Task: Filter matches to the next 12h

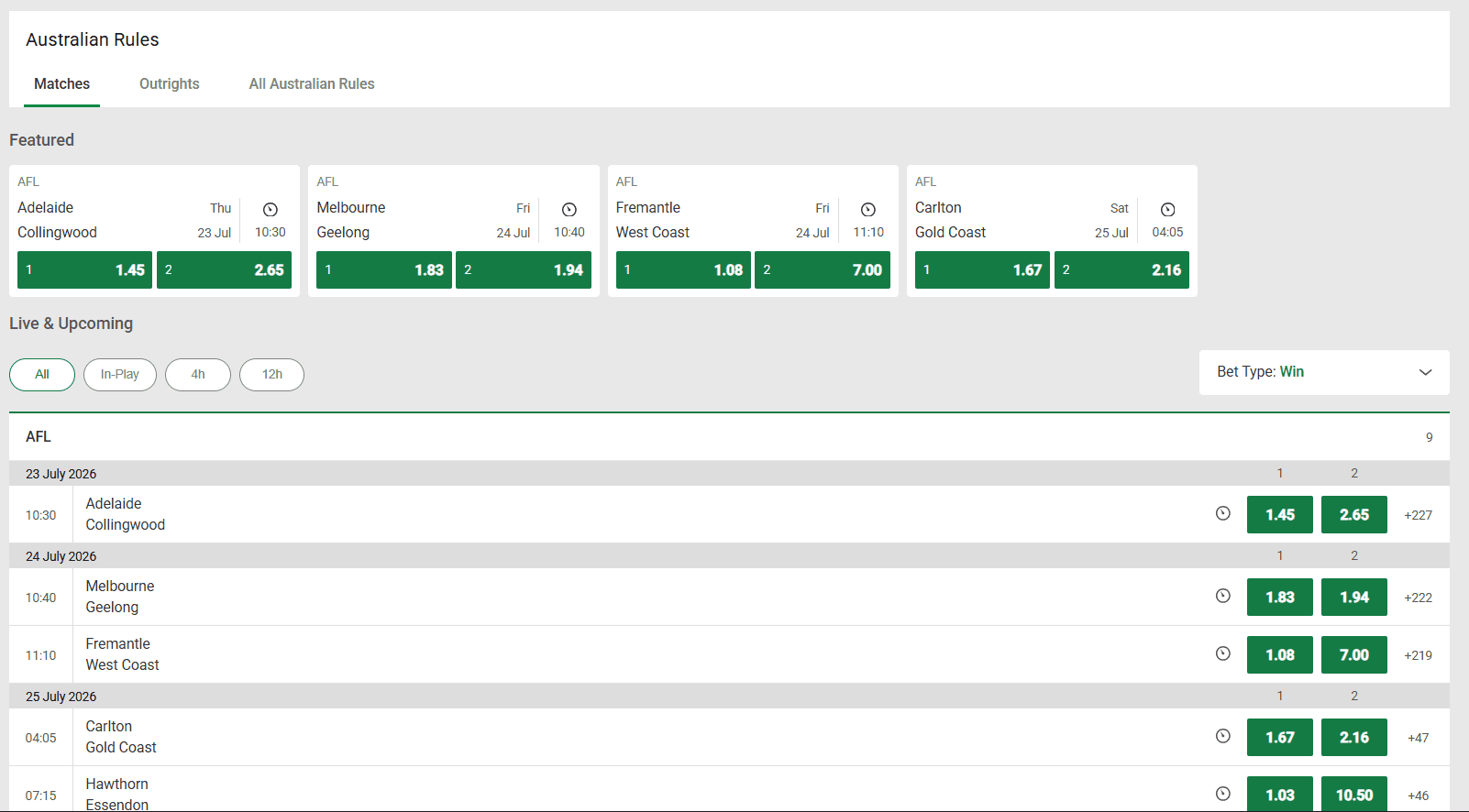Action: click(x=272, y=375)
